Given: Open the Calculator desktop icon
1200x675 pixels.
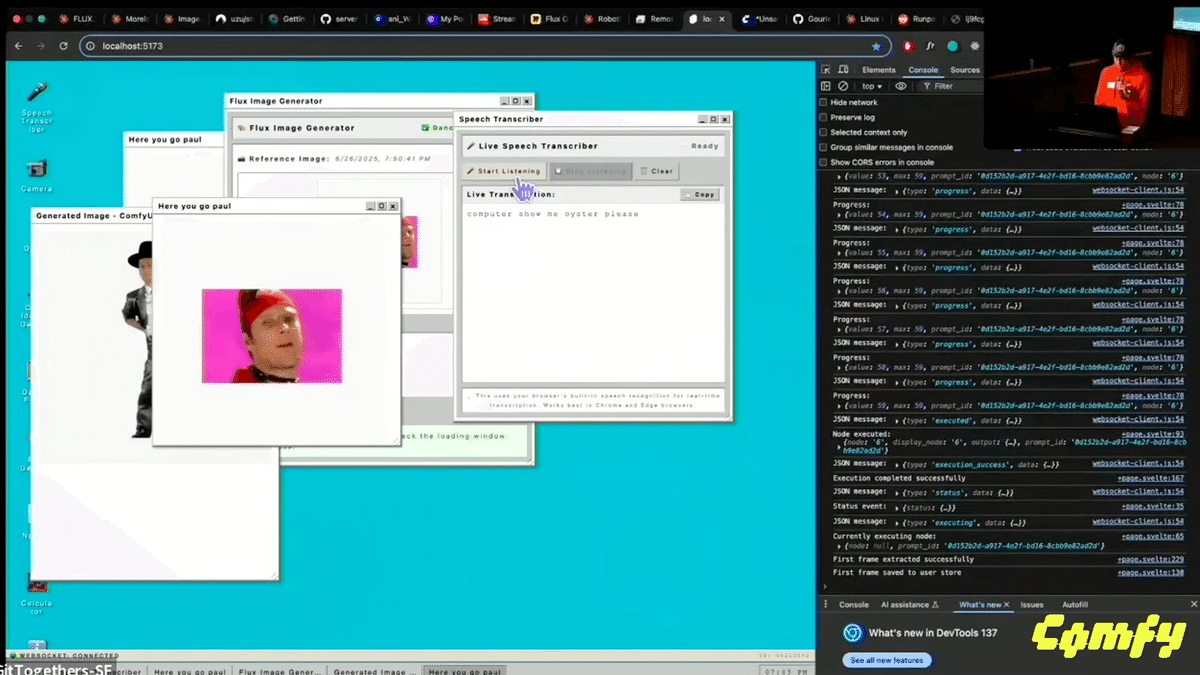Looking at the screenshot, I should (37, 598).
